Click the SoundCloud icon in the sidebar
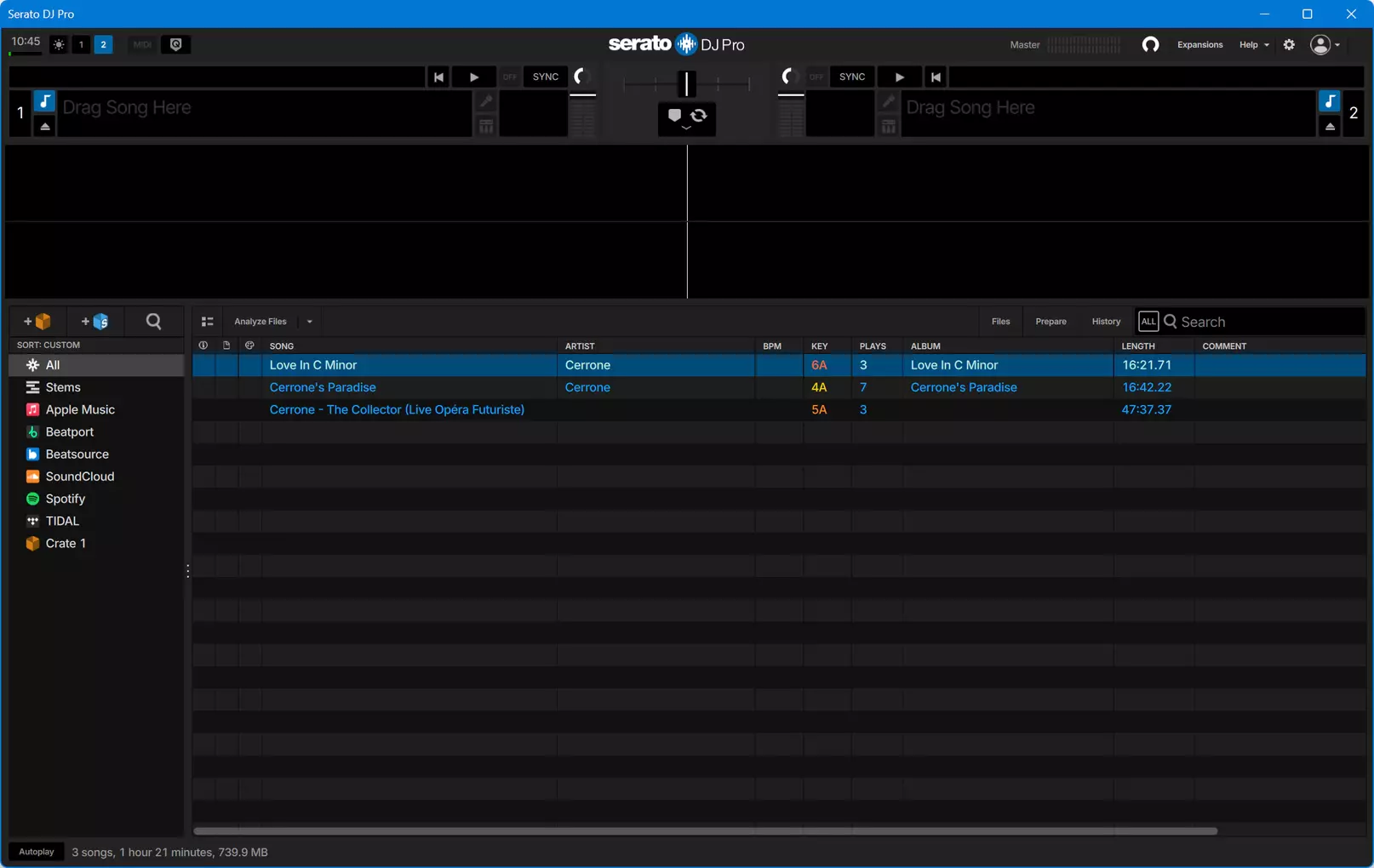The height and width of the screenshot is (868, 1374). coord(32,477)
